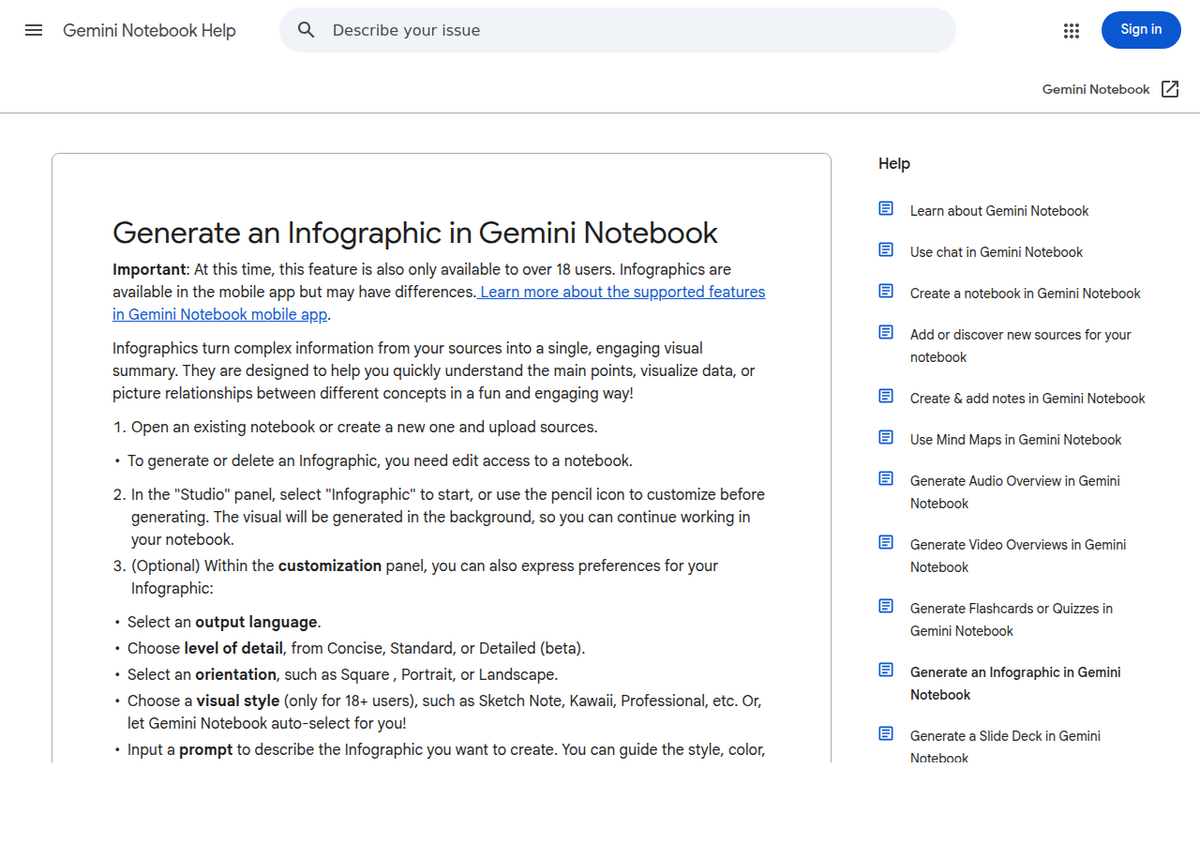Click the bold word Important
This screenshot has width=1200, height=844.
(149, 269)
